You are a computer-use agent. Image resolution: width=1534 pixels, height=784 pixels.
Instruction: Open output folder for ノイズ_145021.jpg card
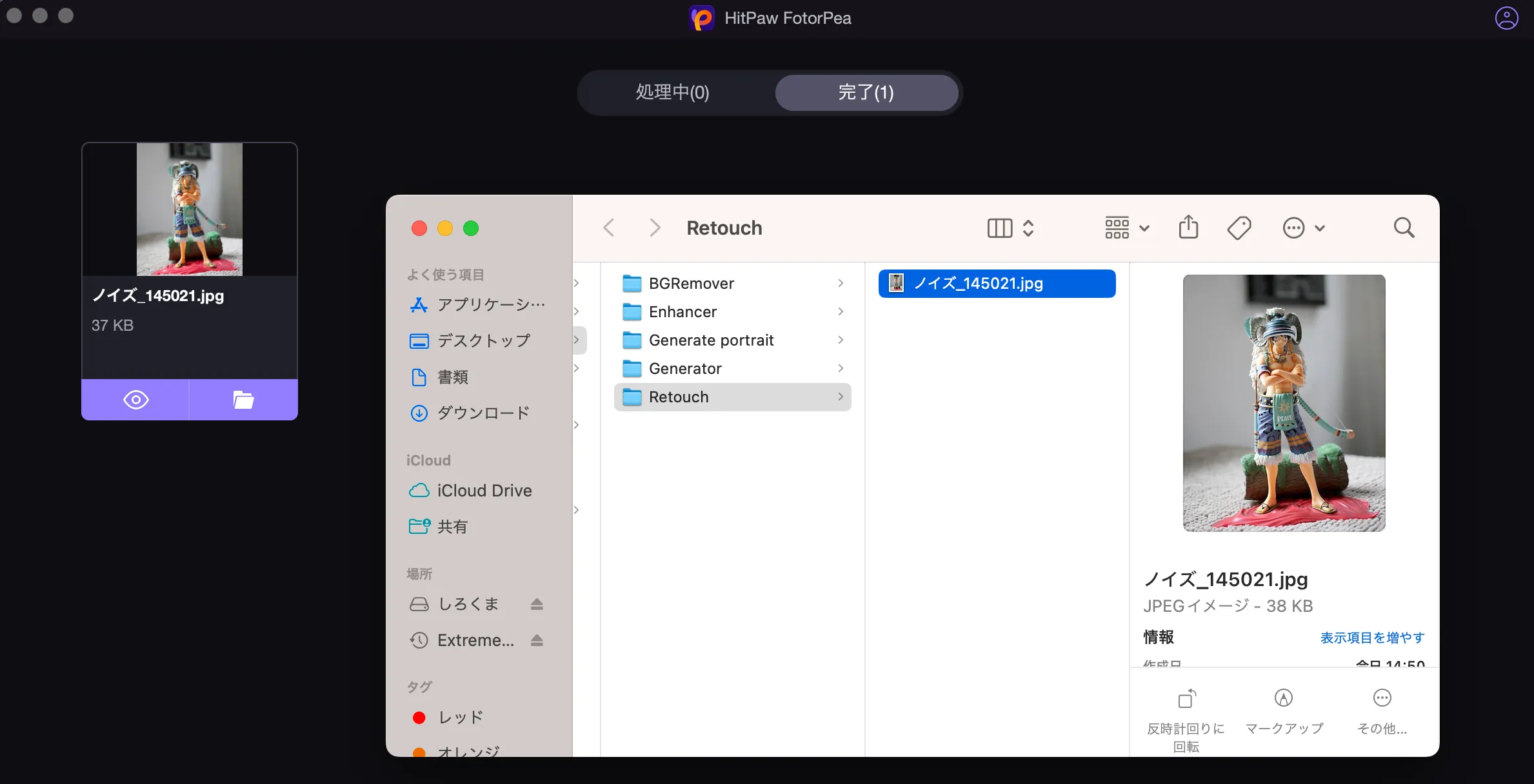pyautogui.click(x=243, y=400)
